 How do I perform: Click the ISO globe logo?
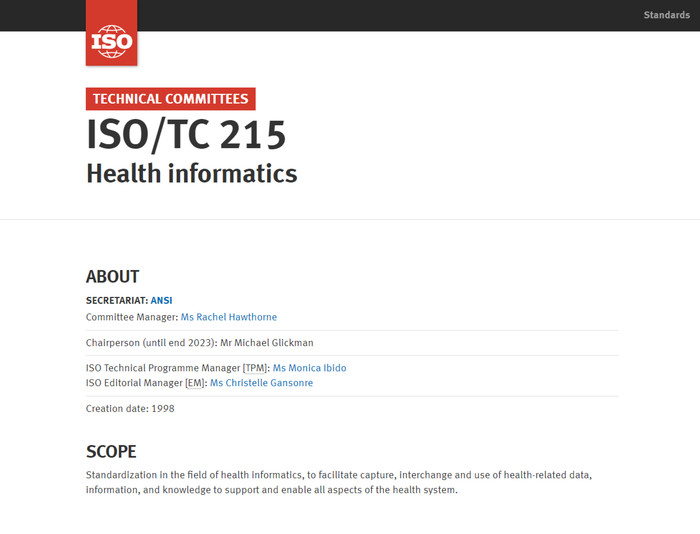click(112, 33)
